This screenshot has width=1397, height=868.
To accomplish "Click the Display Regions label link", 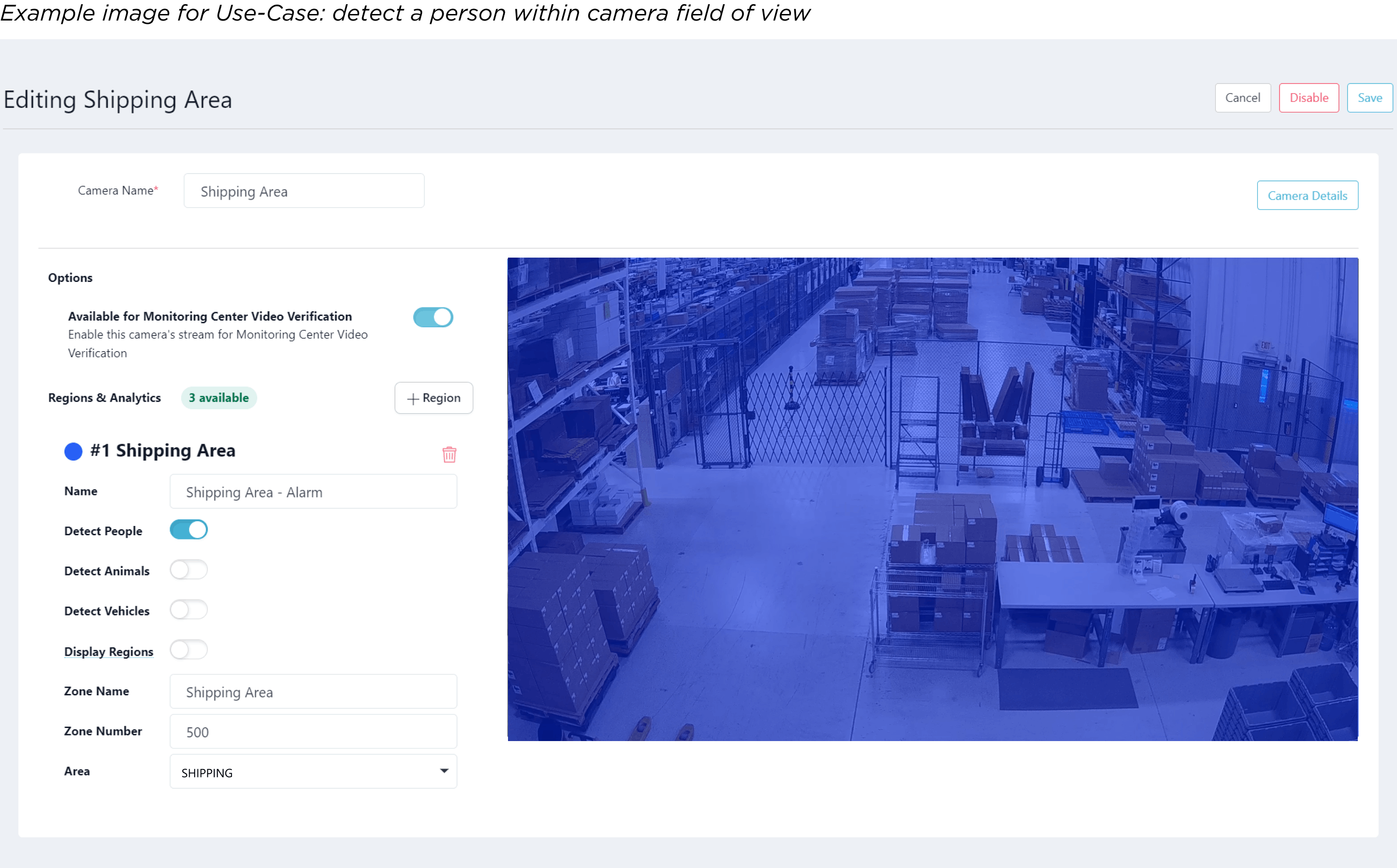I will coord(108,651).
